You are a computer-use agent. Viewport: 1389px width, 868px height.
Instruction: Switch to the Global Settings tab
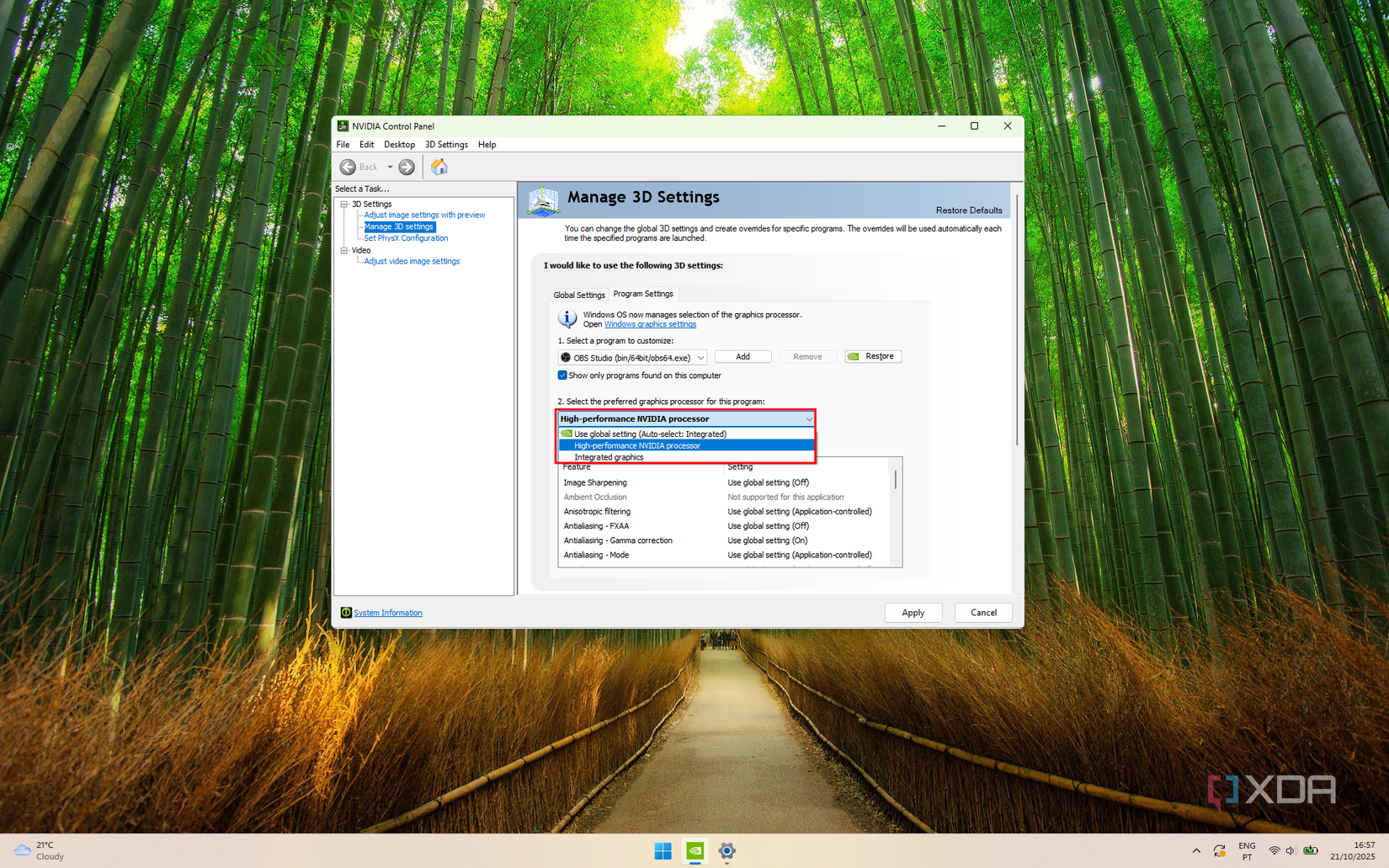point(578,294)
